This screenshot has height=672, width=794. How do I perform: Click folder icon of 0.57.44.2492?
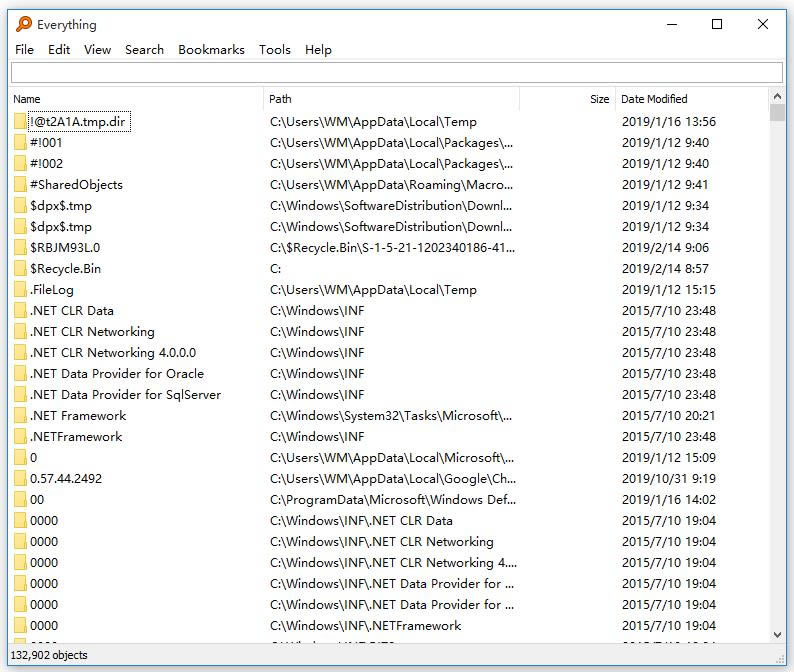pos(20,479)
